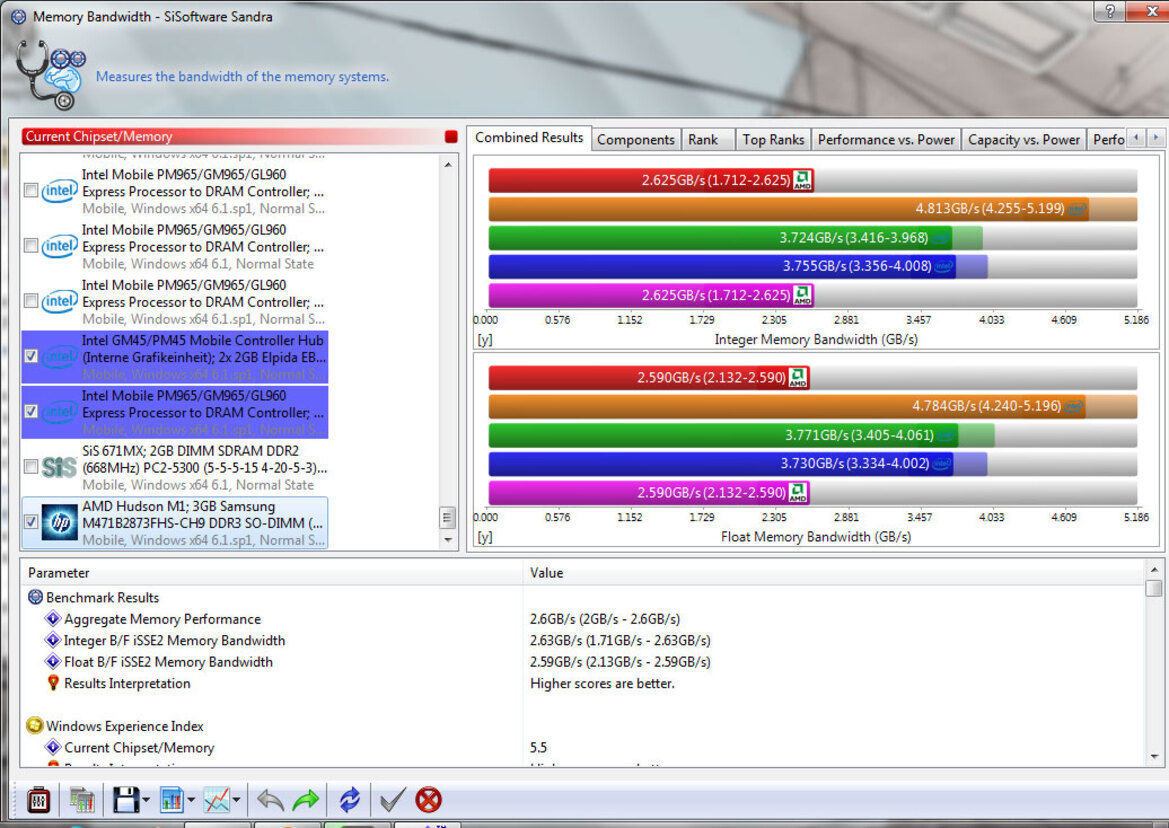1169x828 pixels.
Task: Click the [y] label under Integer chart
Action: [x=485, y=340]
